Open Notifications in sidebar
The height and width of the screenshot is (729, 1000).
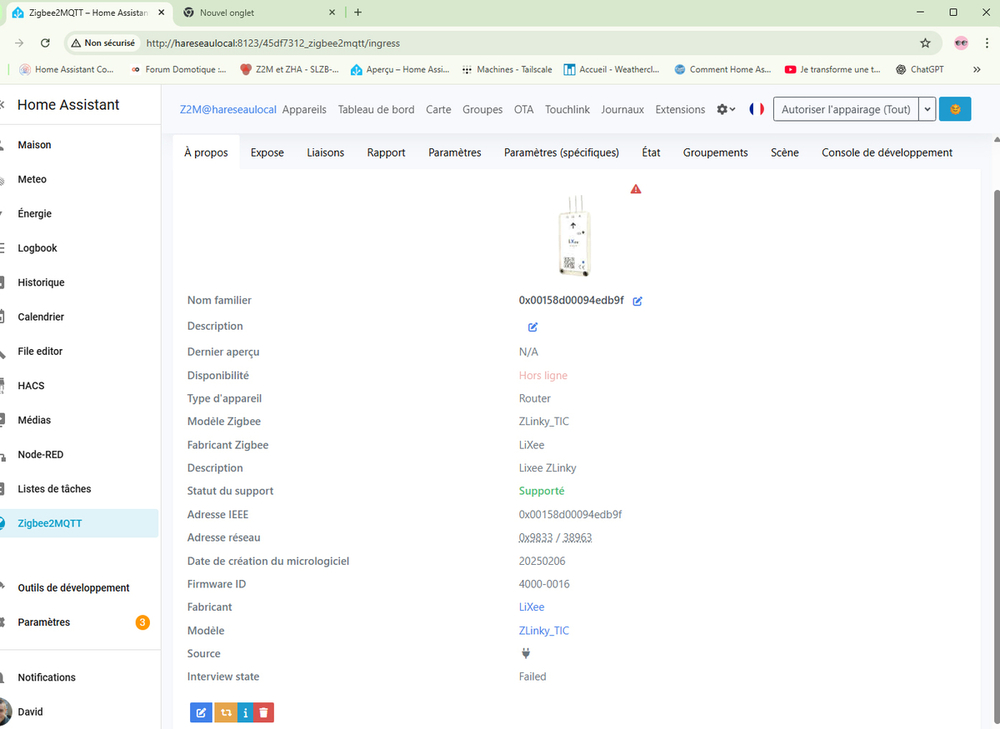coord(79,677)
